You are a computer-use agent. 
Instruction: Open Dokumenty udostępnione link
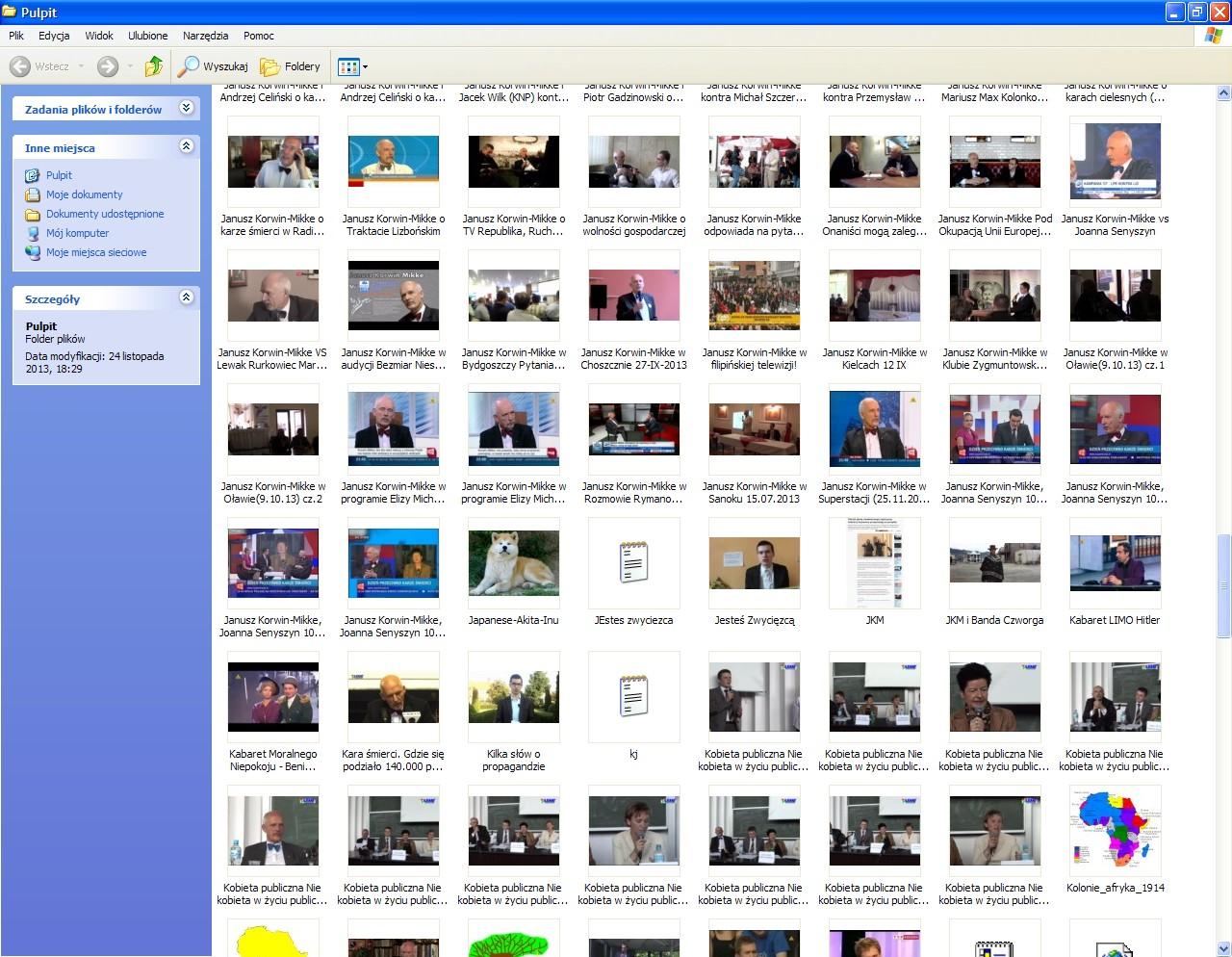point(105,214)
